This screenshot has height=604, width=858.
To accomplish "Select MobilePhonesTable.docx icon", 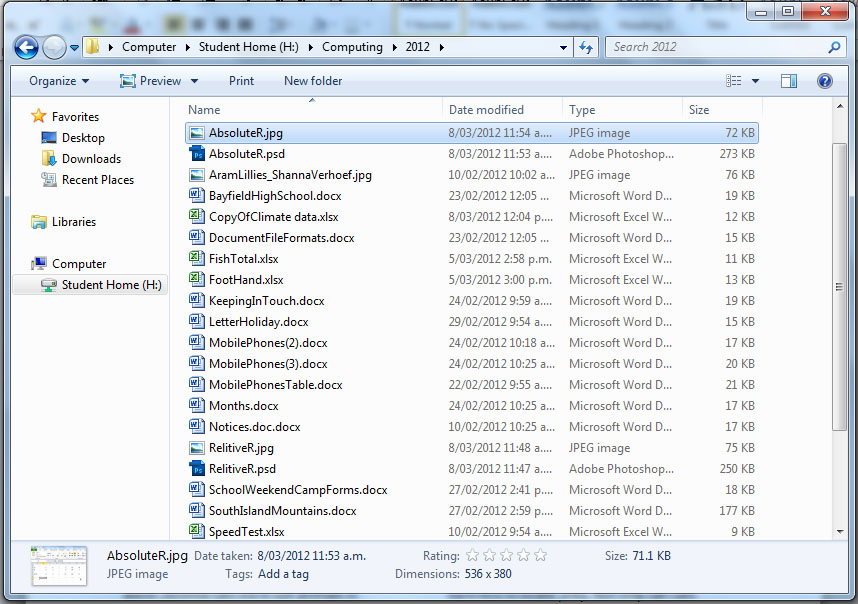I will (x=197, y=384).
